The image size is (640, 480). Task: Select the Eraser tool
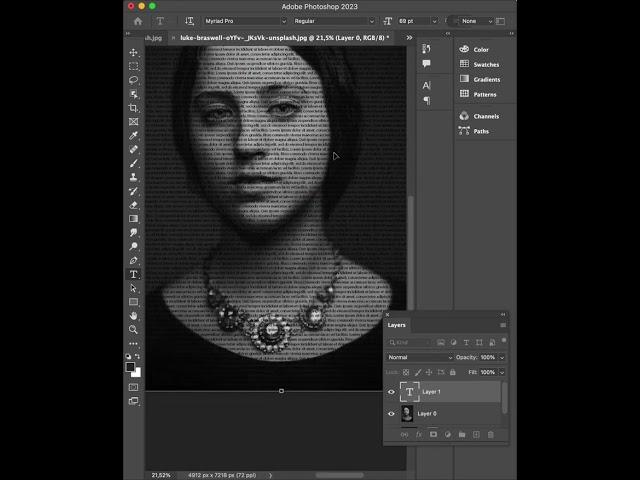coord(133,205)
